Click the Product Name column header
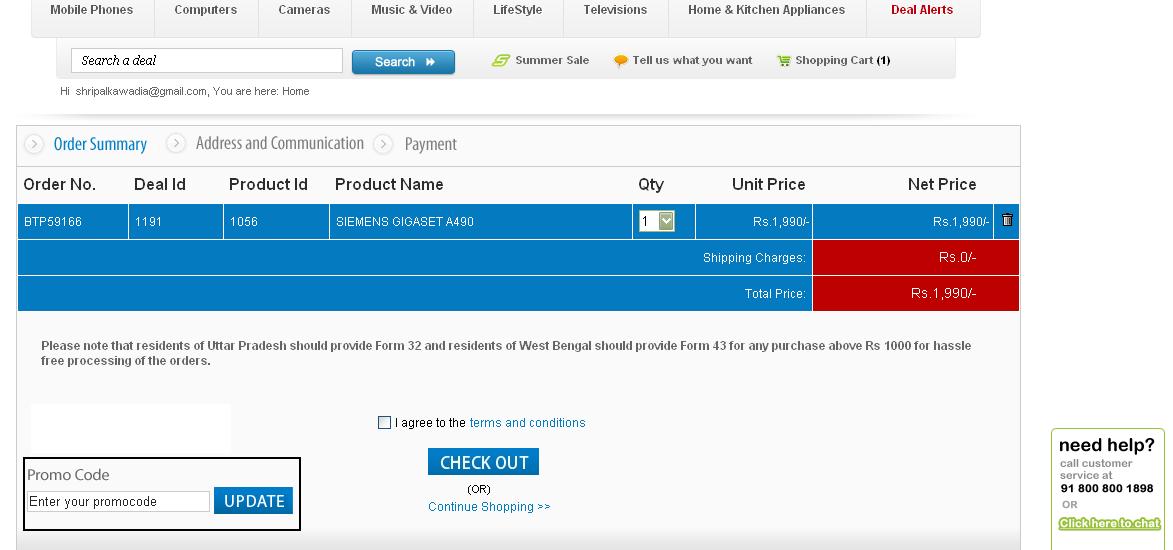This screenshot has width=1173, height=550. 389,184
